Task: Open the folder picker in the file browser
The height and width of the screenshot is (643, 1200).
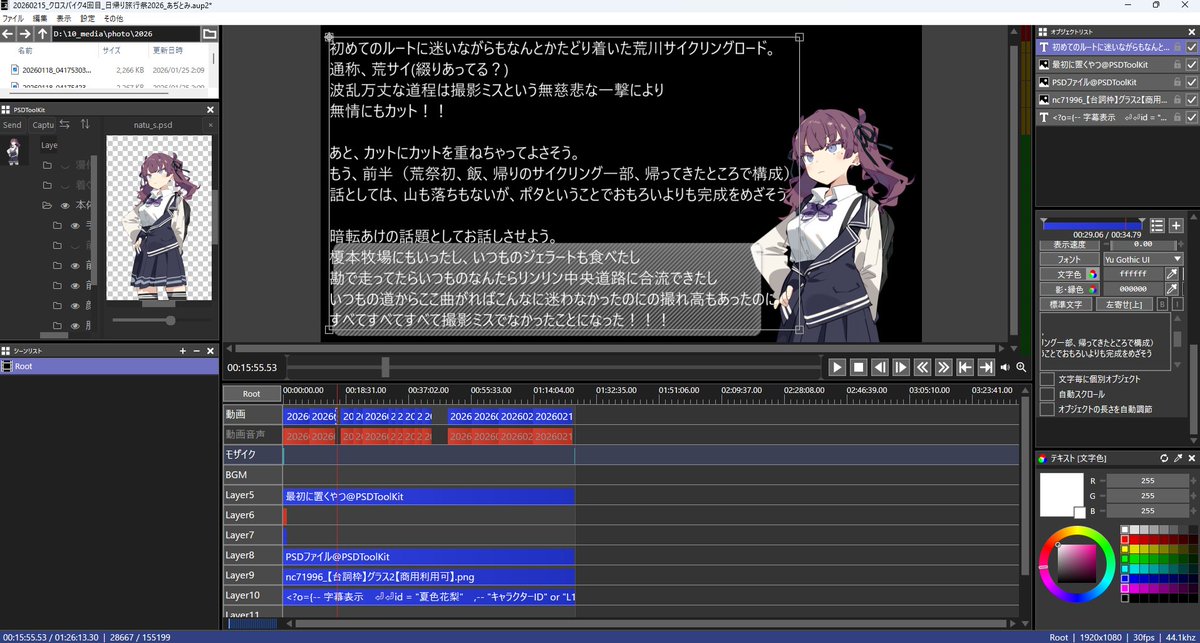Action: pos(209,33)
